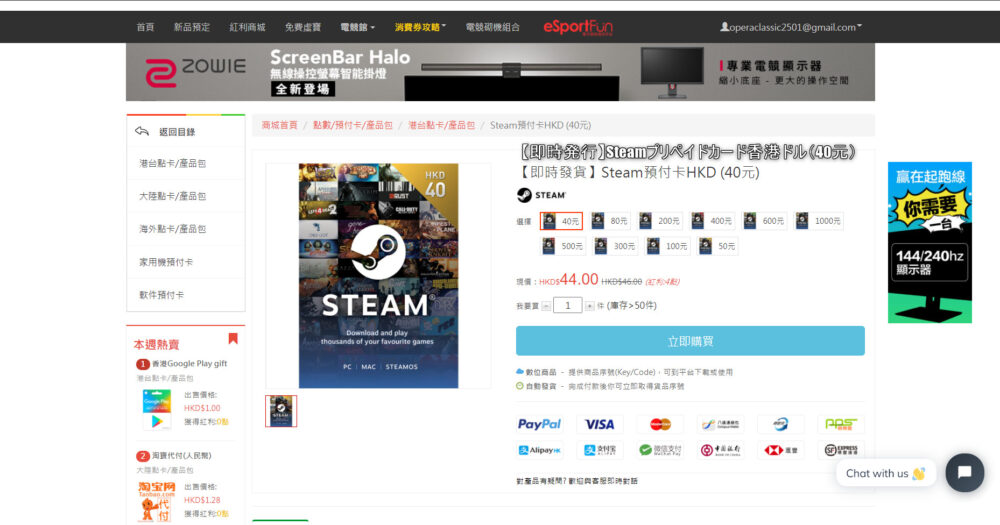Select the 50元 card option
Screen dimensions: 1000x525
[x=718, y=246]
